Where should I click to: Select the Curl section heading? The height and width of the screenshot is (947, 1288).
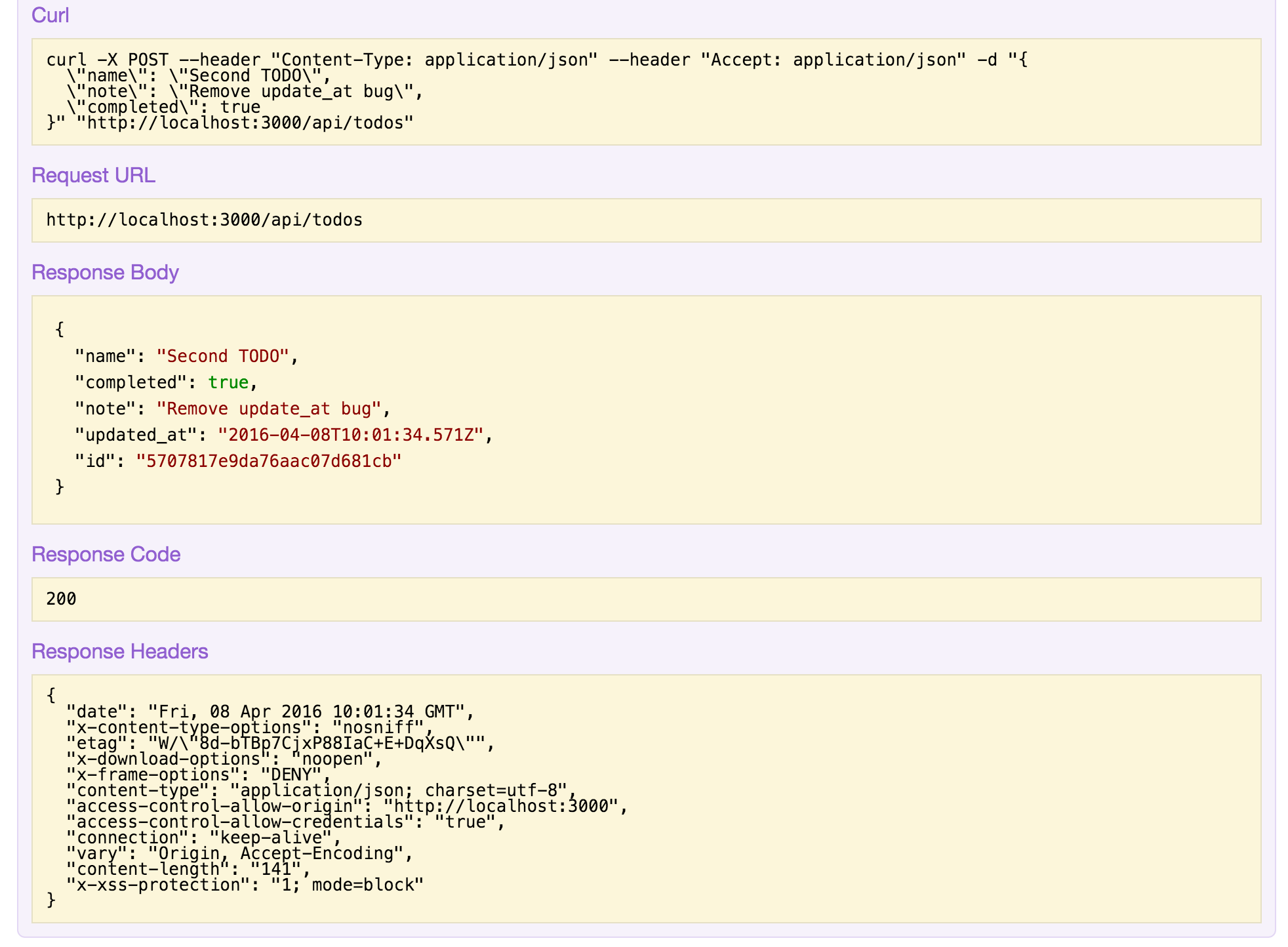[51, 14]
